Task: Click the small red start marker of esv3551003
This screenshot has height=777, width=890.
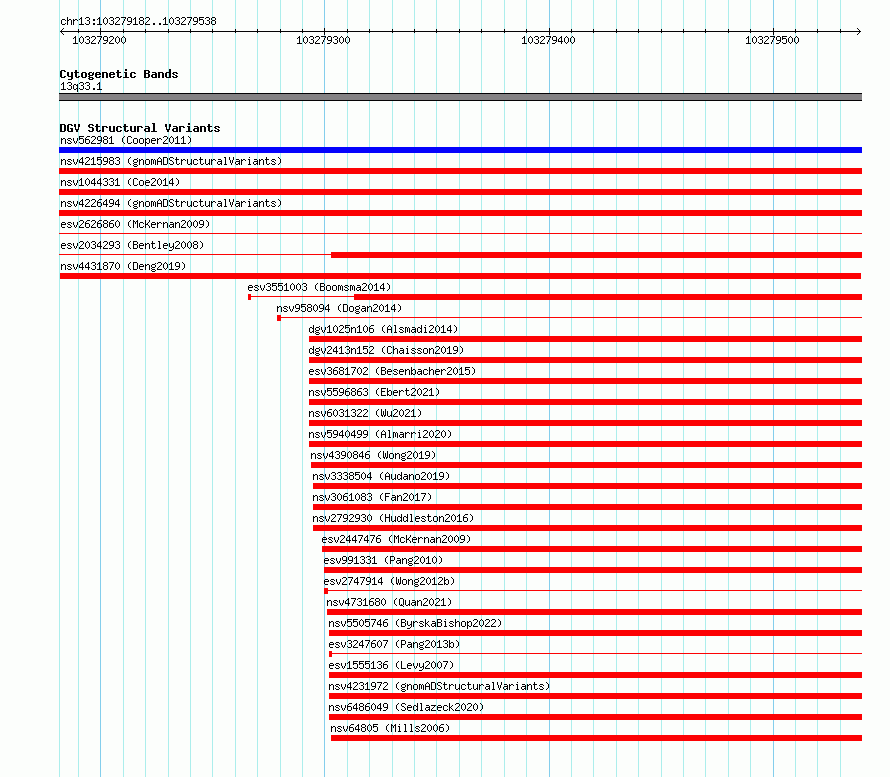Action: click(x=250, y=297)
